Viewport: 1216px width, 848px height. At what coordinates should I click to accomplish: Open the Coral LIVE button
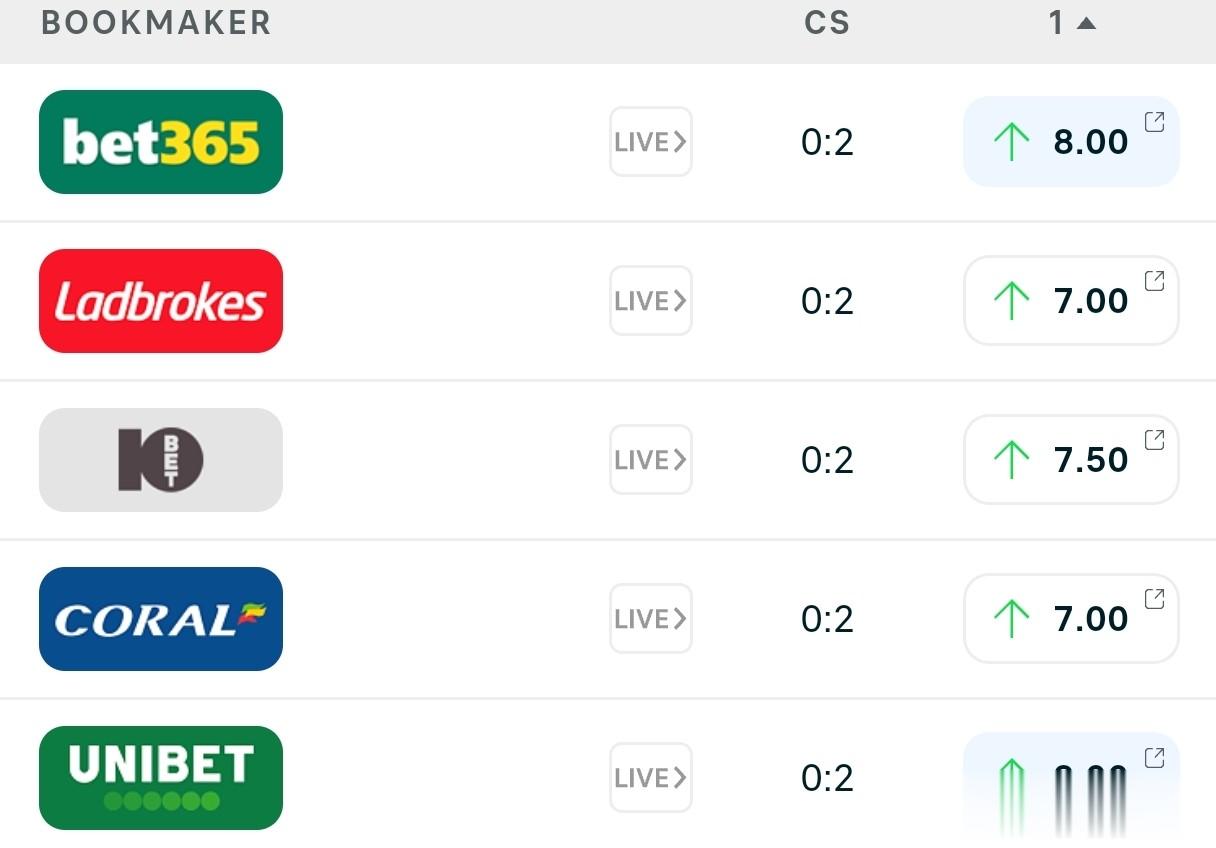click(650, 619)
